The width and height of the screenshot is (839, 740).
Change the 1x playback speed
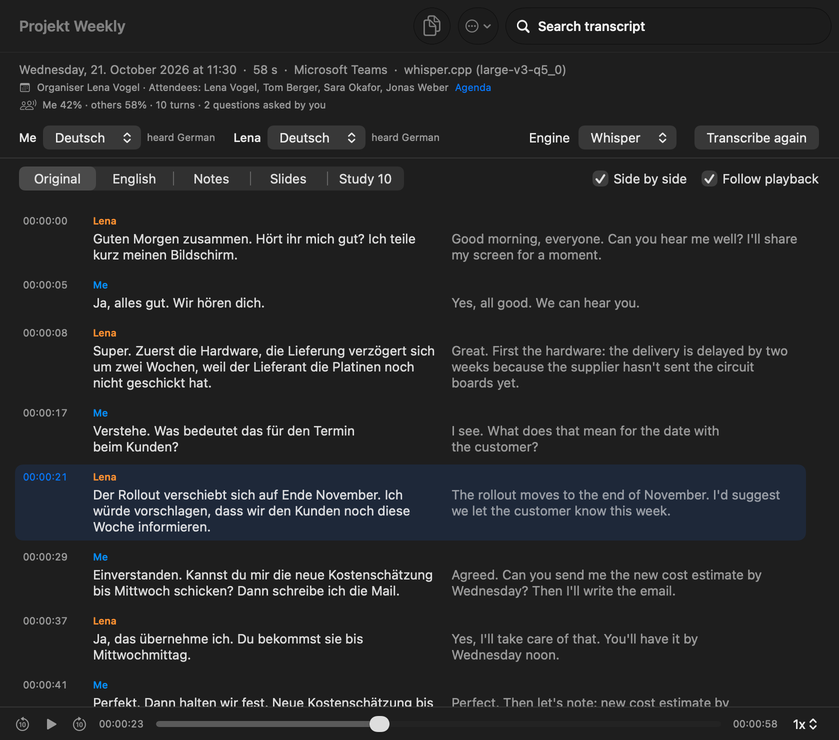click(805, 724)
